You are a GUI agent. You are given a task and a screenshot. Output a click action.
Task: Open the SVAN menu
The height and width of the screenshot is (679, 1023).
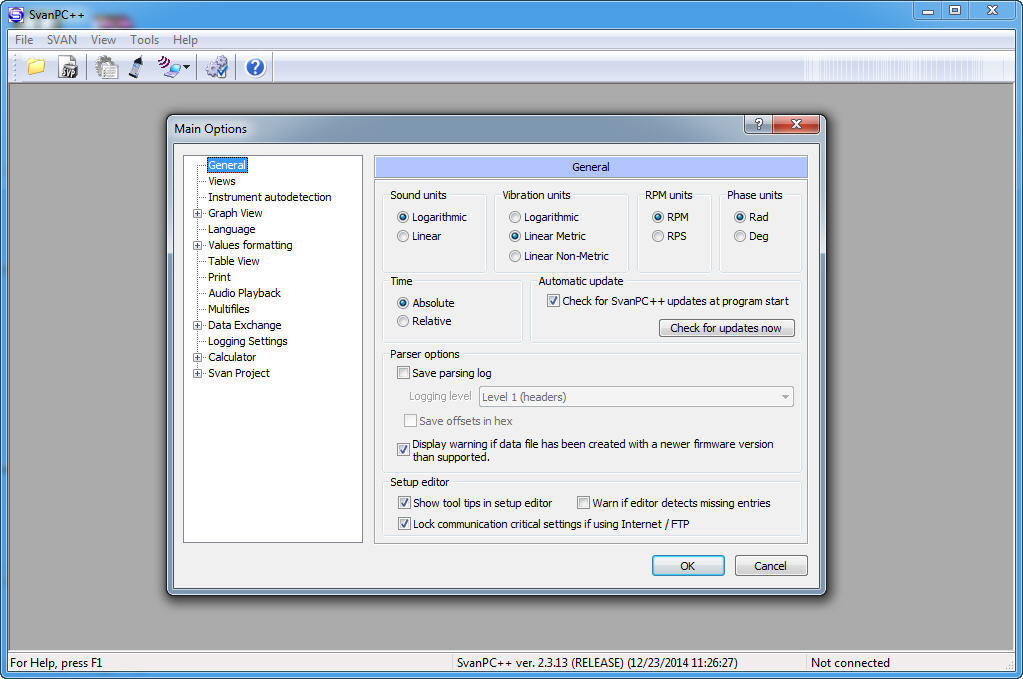62,40
